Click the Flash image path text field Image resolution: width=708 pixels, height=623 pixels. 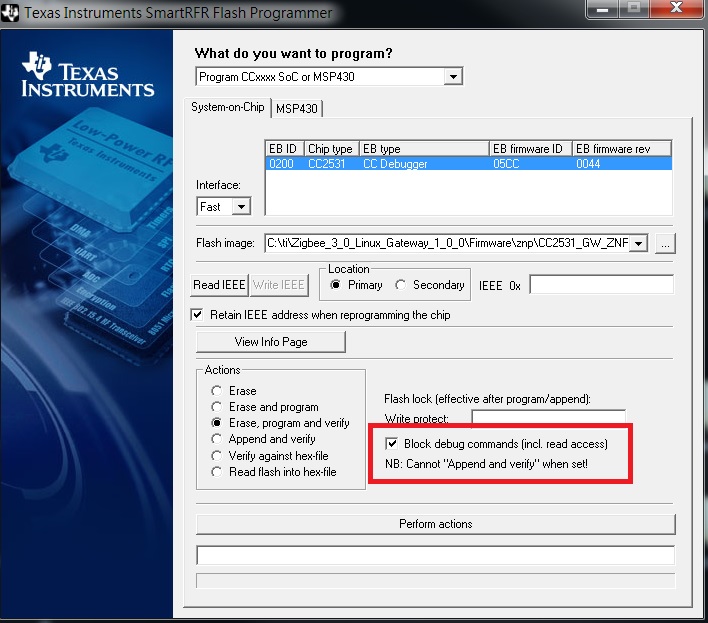(447, 243)
